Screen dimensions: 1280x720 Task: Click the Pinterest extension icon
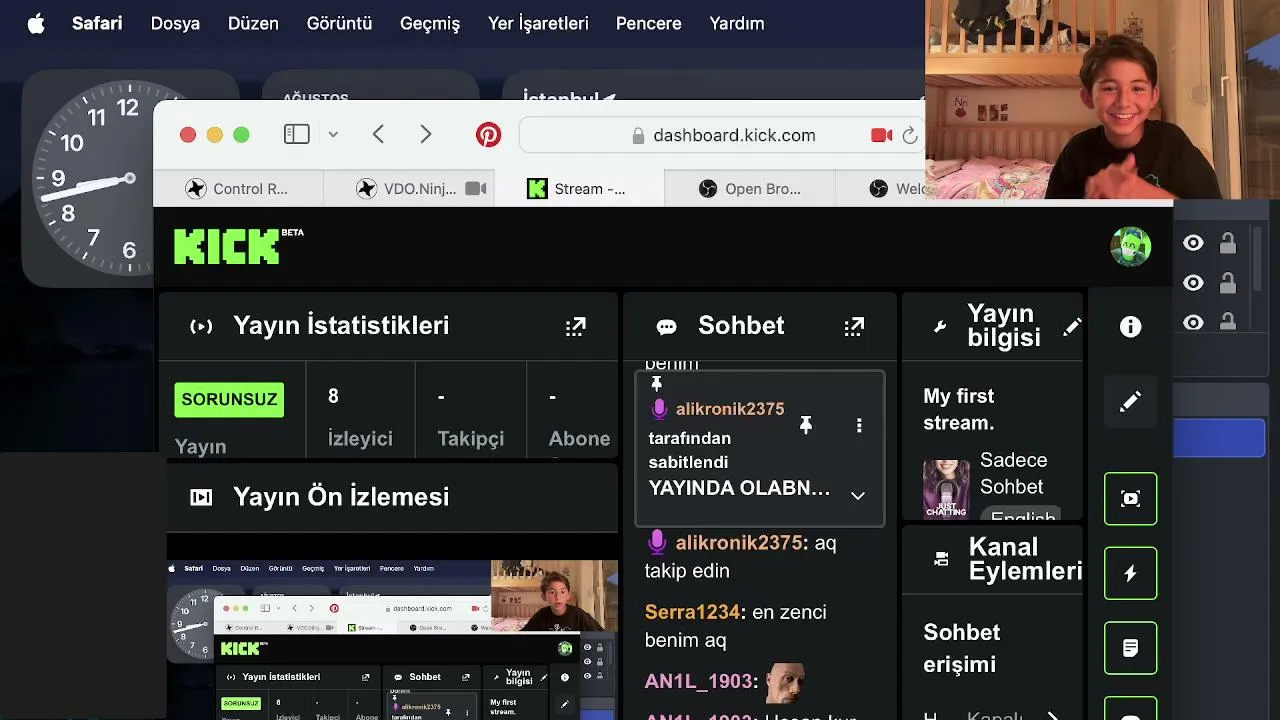click(488, 135)
